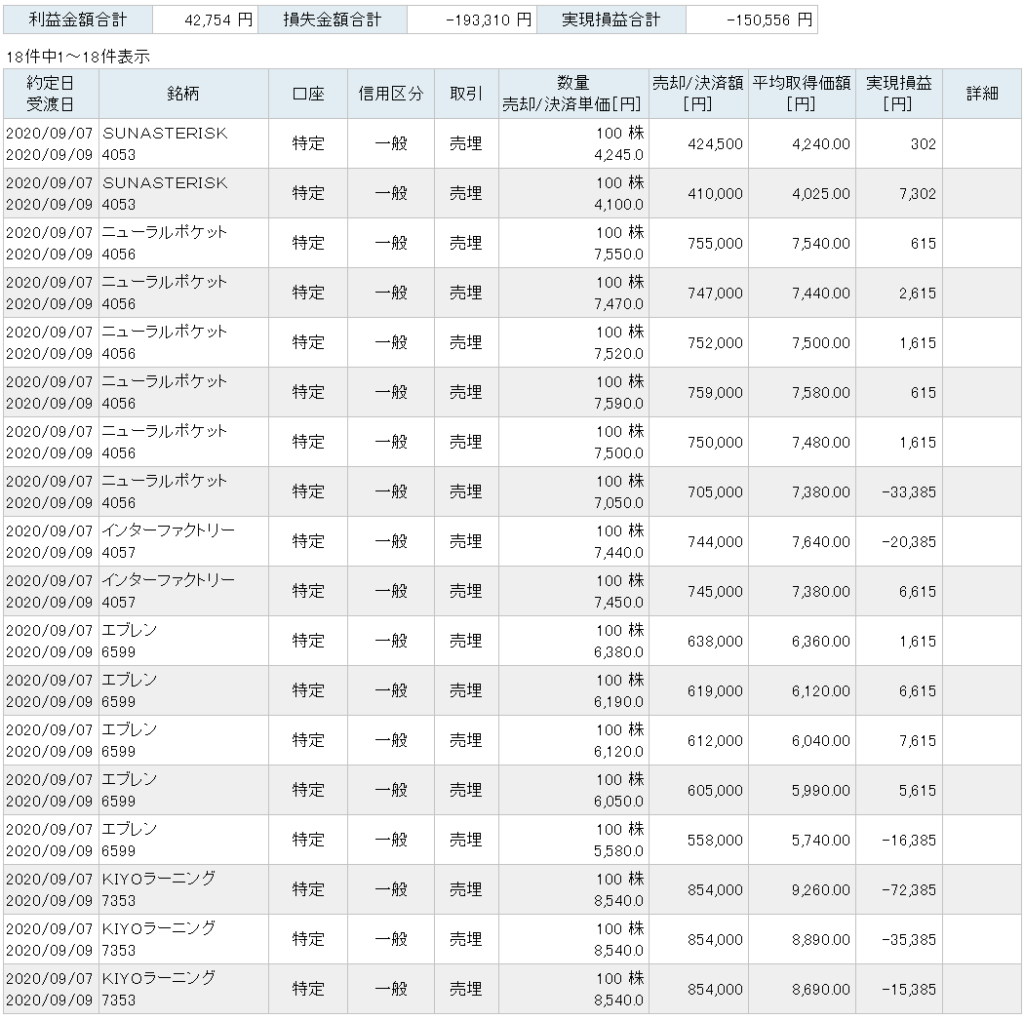Open インターファクトリー in the 744,000 row

(168, 530)
